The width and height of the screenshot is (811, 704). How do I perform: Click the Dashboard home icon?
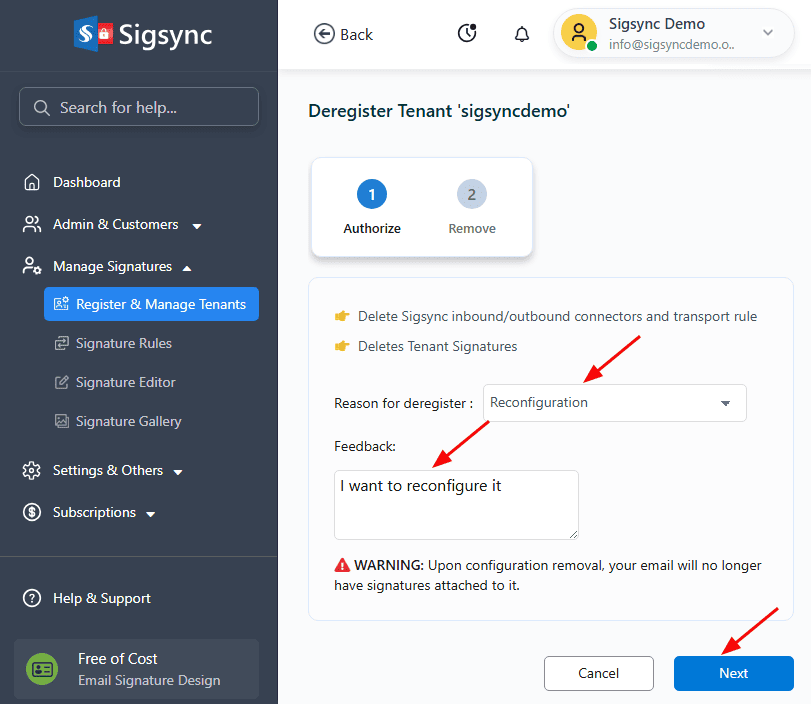32,182
